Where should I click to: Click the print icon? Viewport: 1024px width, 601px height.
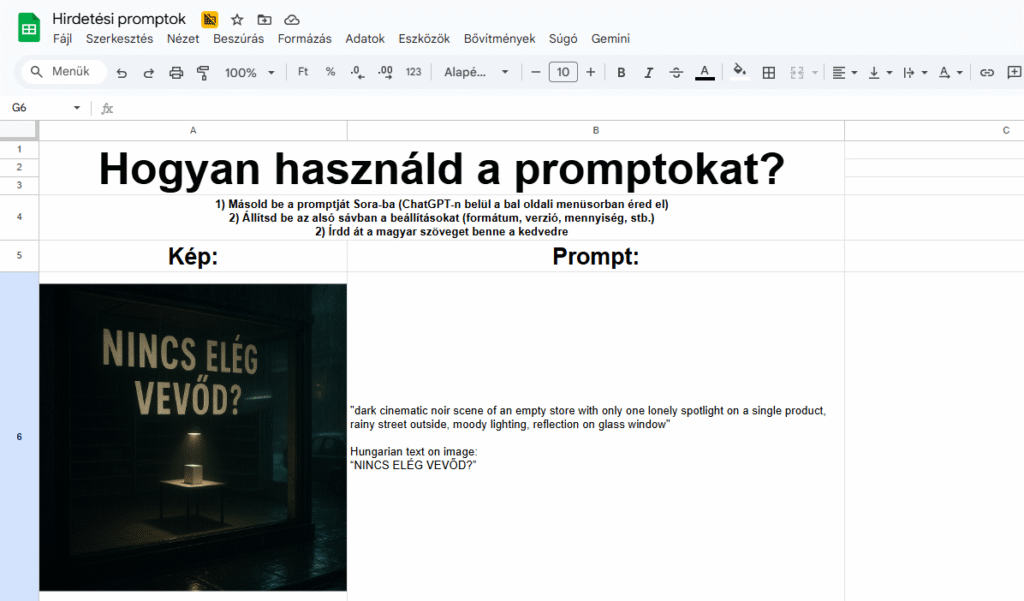click(x=177, y=73)
